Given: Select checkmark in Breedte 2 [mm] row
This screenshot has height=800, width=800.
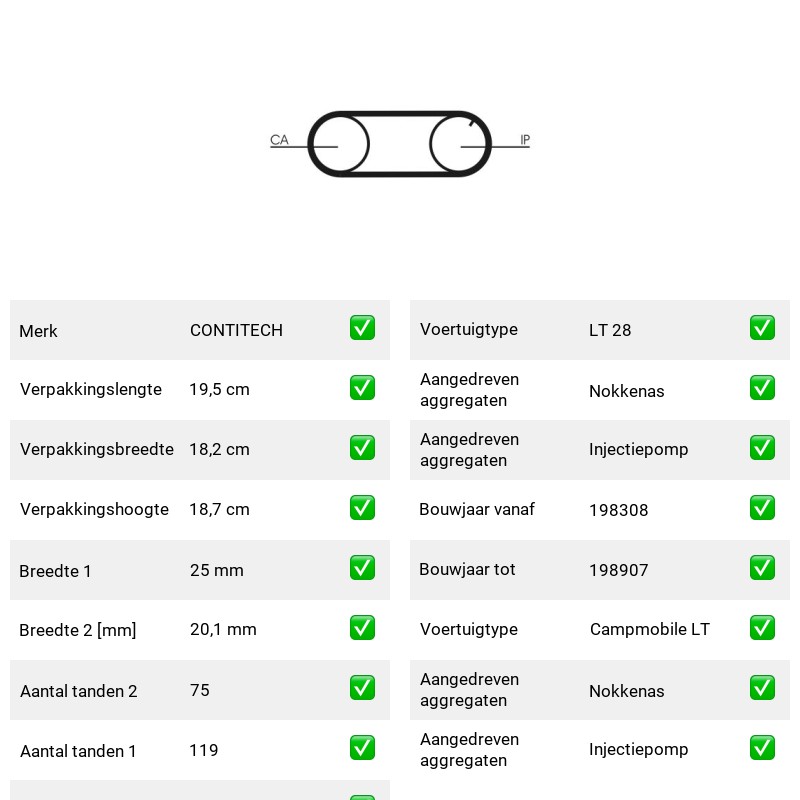Looking at the screenshot, I should [x=362, y=628].
